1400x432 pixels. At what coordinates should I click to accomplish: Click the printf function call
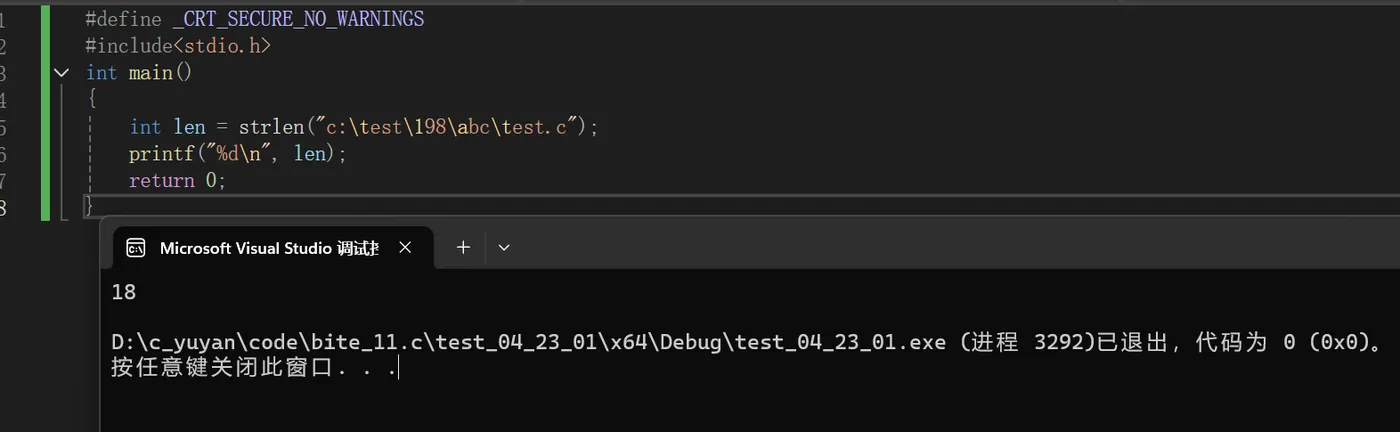(x=161, y=154)
